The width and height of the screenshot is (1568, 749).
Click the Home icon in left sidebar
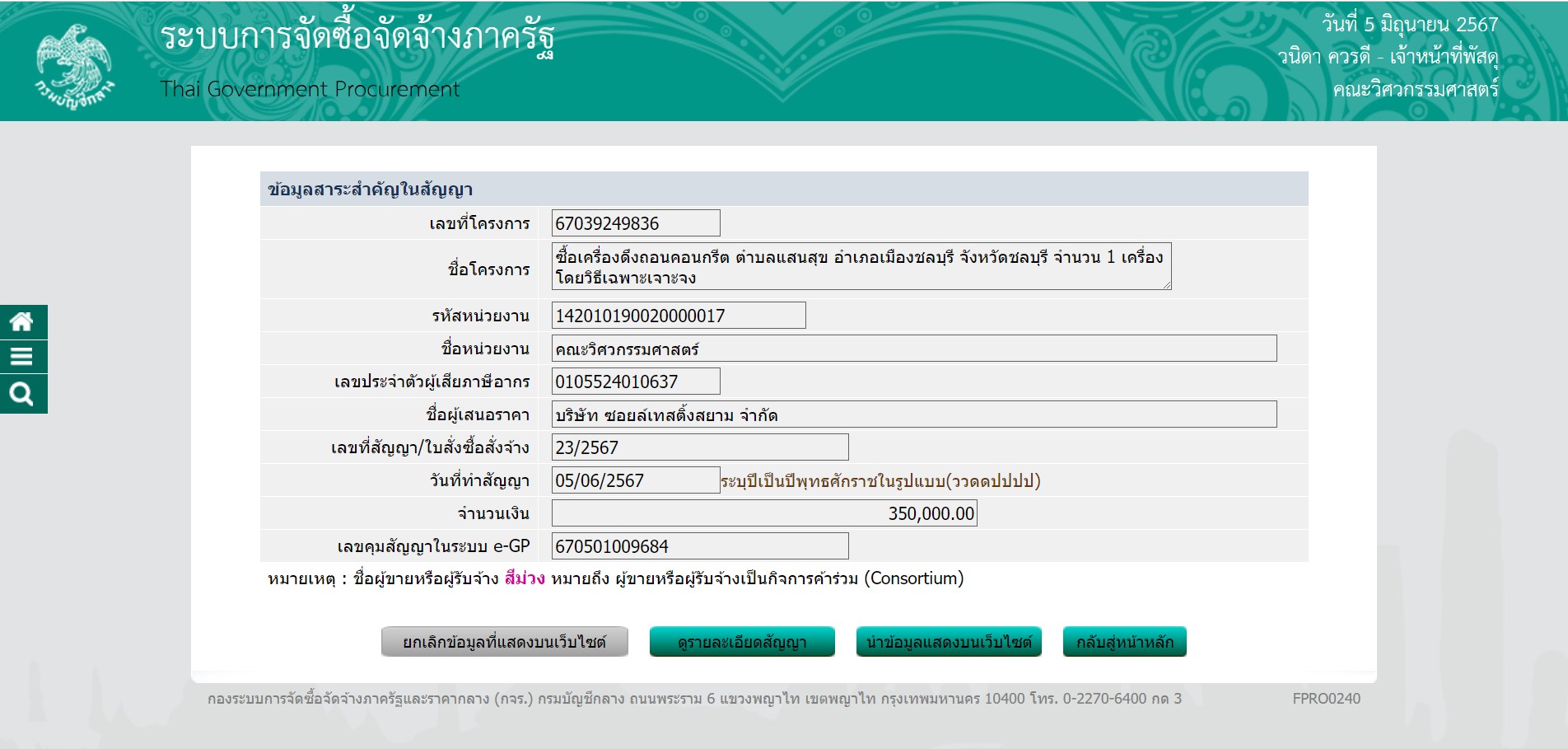[22, 321]
